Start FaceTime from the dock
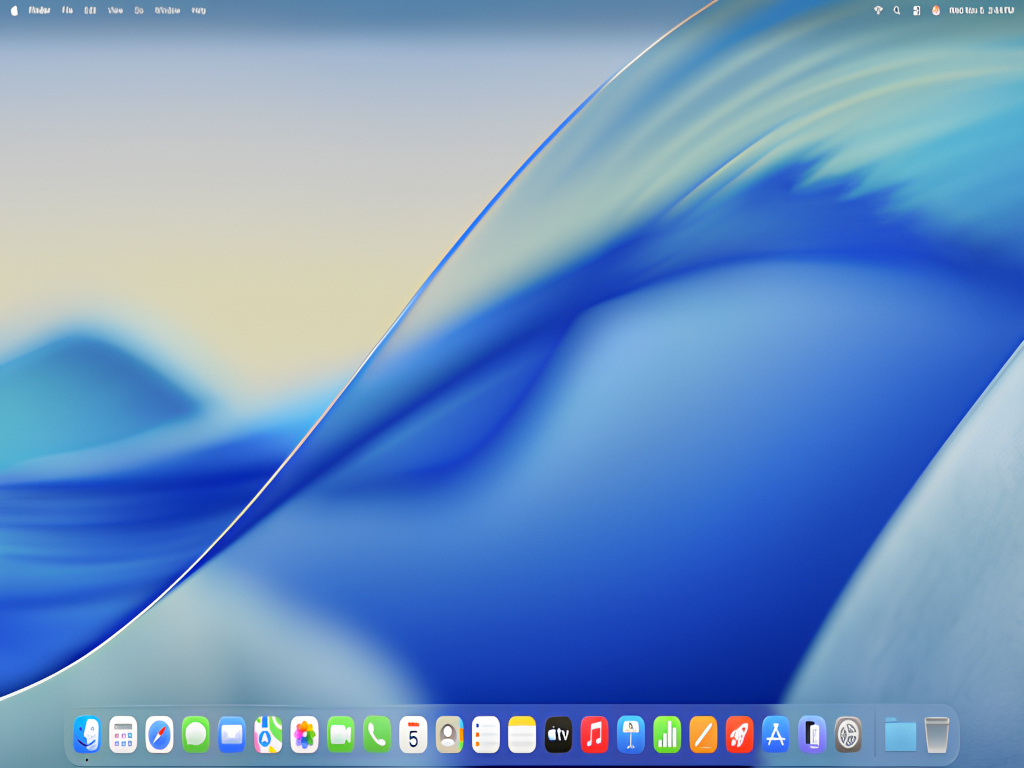 (x=341, y=735)
